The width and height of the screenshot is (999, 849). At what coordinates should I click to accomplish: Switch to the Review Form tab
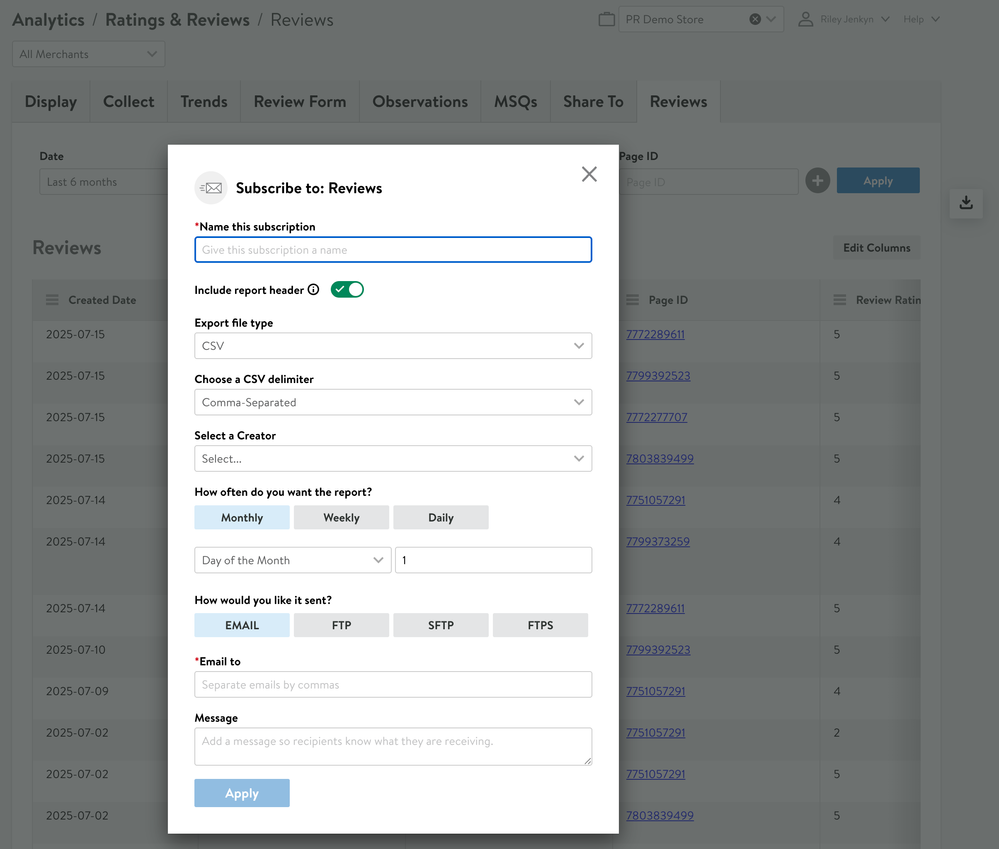point(300,101)
